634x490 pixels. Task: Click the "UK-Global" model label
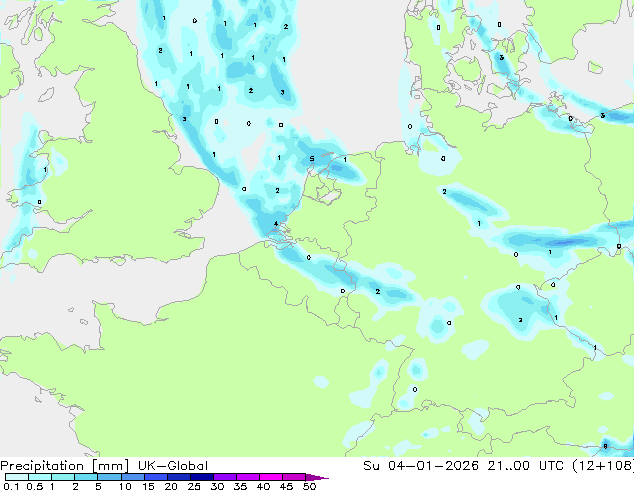pos(173,466)
